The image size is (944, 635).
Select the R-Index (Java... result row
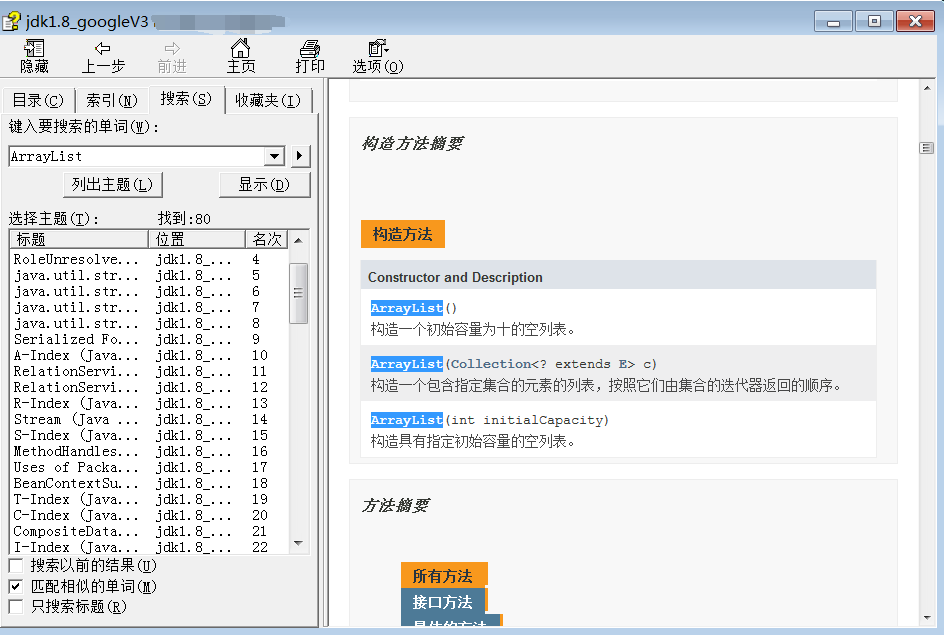(x=149, y=403)
